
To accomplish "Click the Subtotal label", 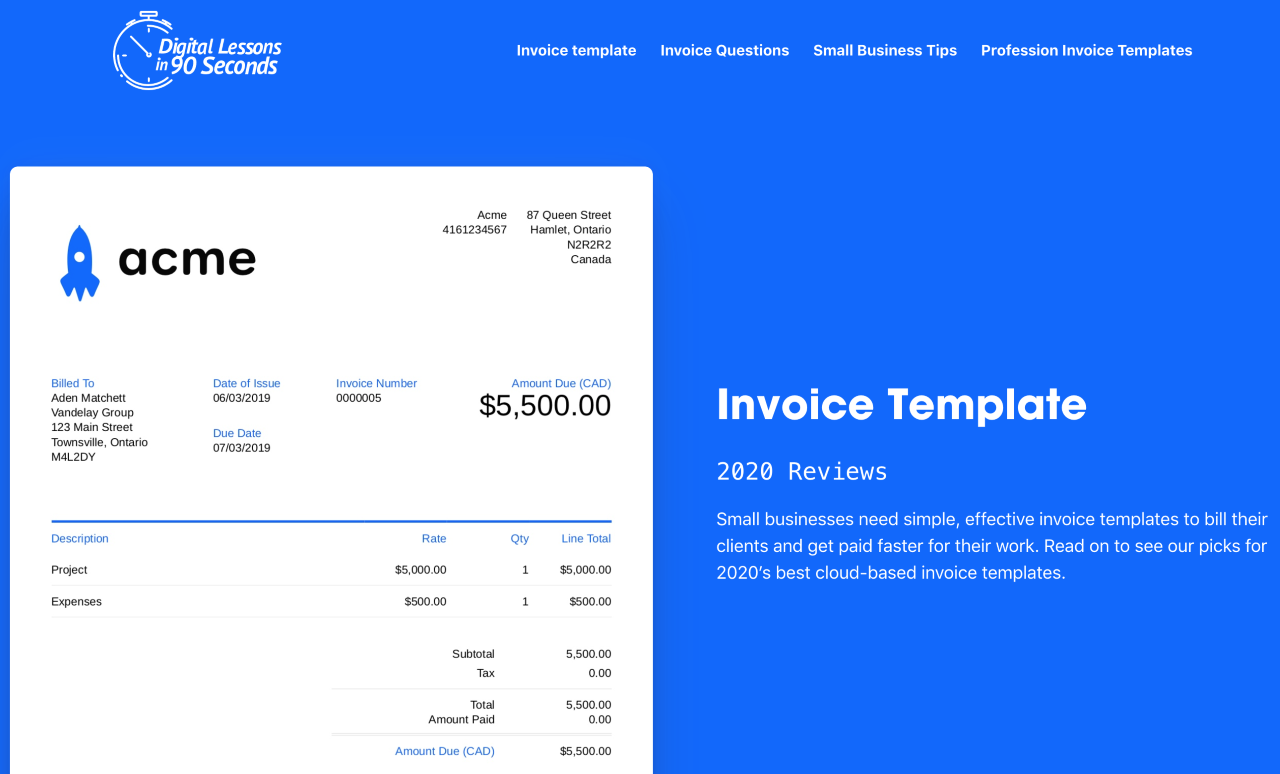I will (473, 654).
